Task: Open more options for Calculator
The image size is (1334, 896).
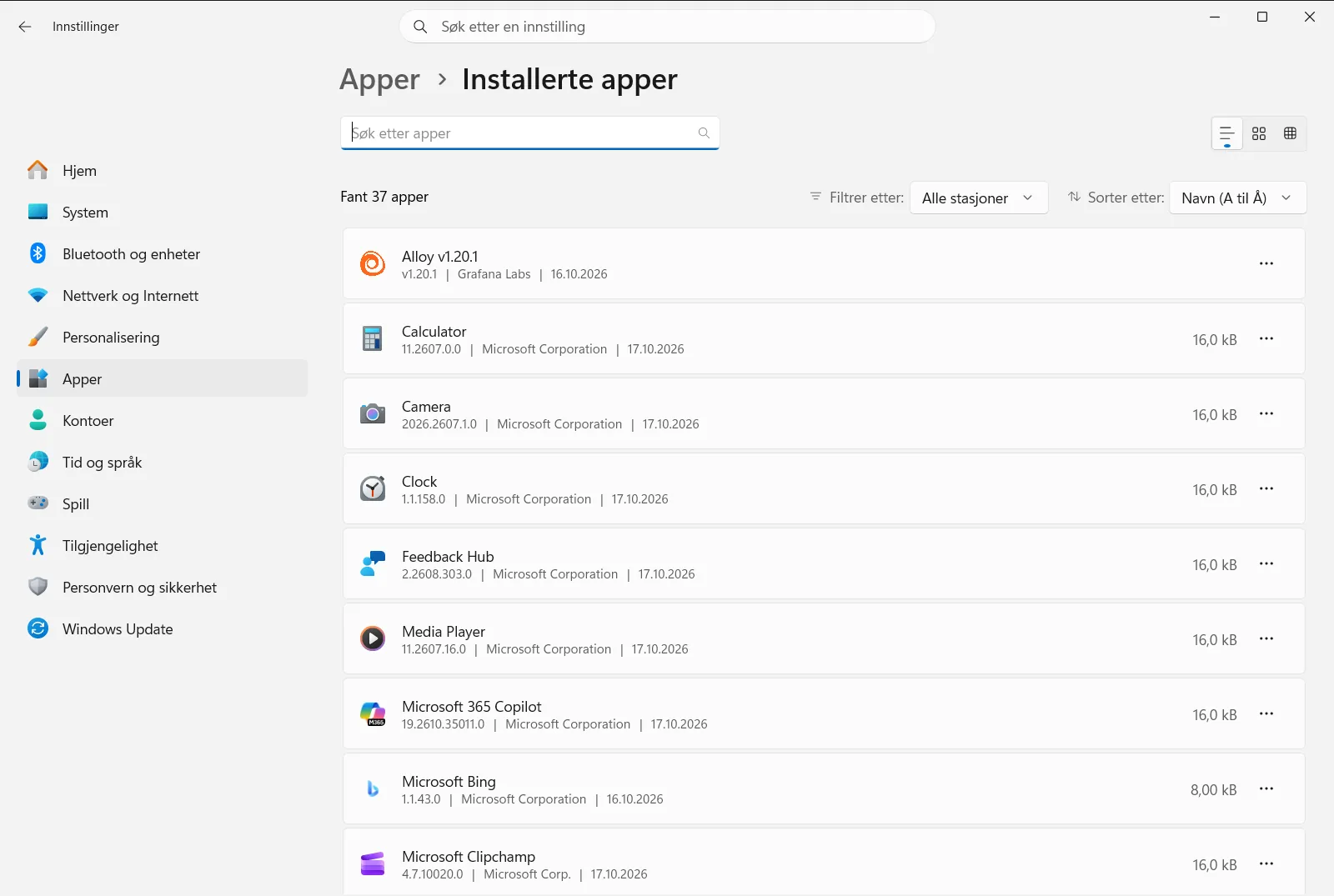Action: (x=1266, y=338)
